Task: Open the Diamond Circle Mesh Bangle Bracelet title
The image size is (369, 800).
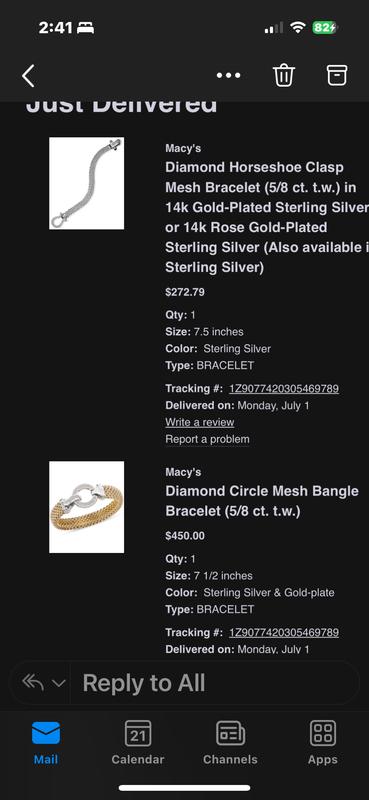Action: point(262,501)
